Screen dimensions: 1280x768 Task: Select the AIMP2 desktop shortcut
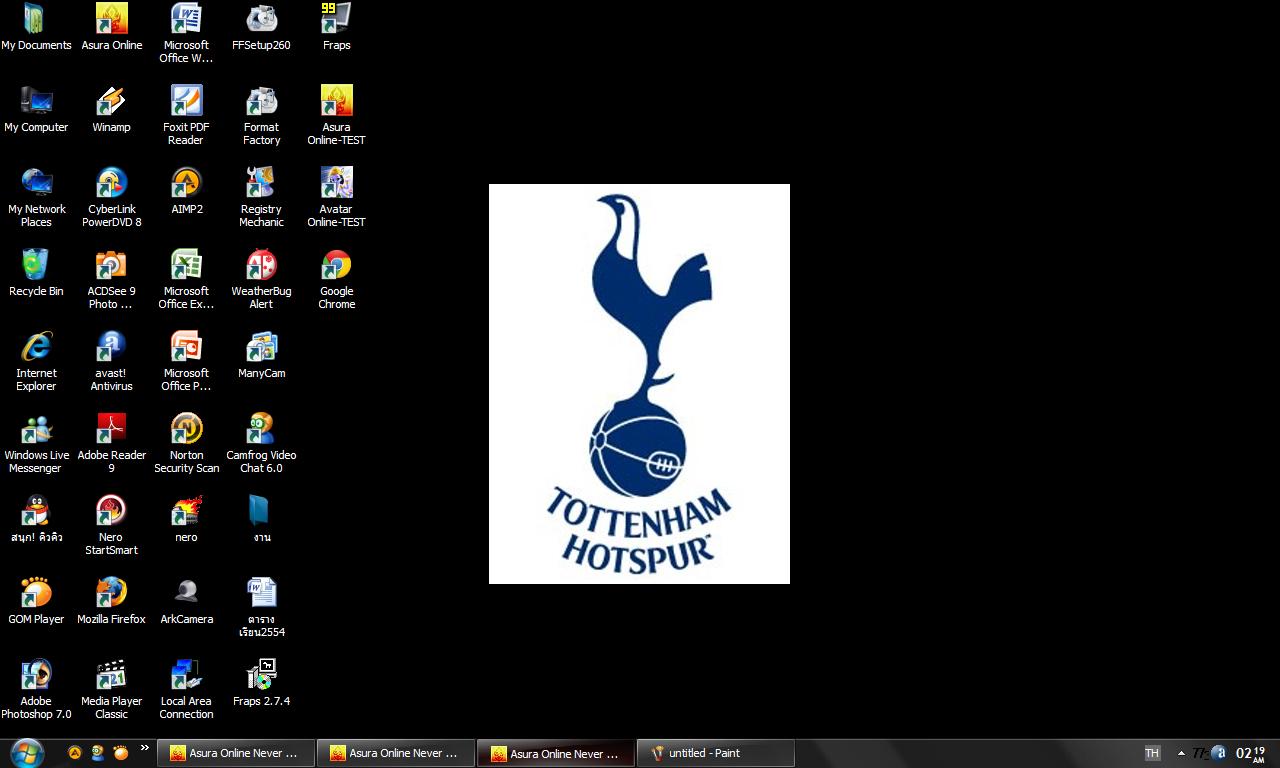tap(186, 191)
